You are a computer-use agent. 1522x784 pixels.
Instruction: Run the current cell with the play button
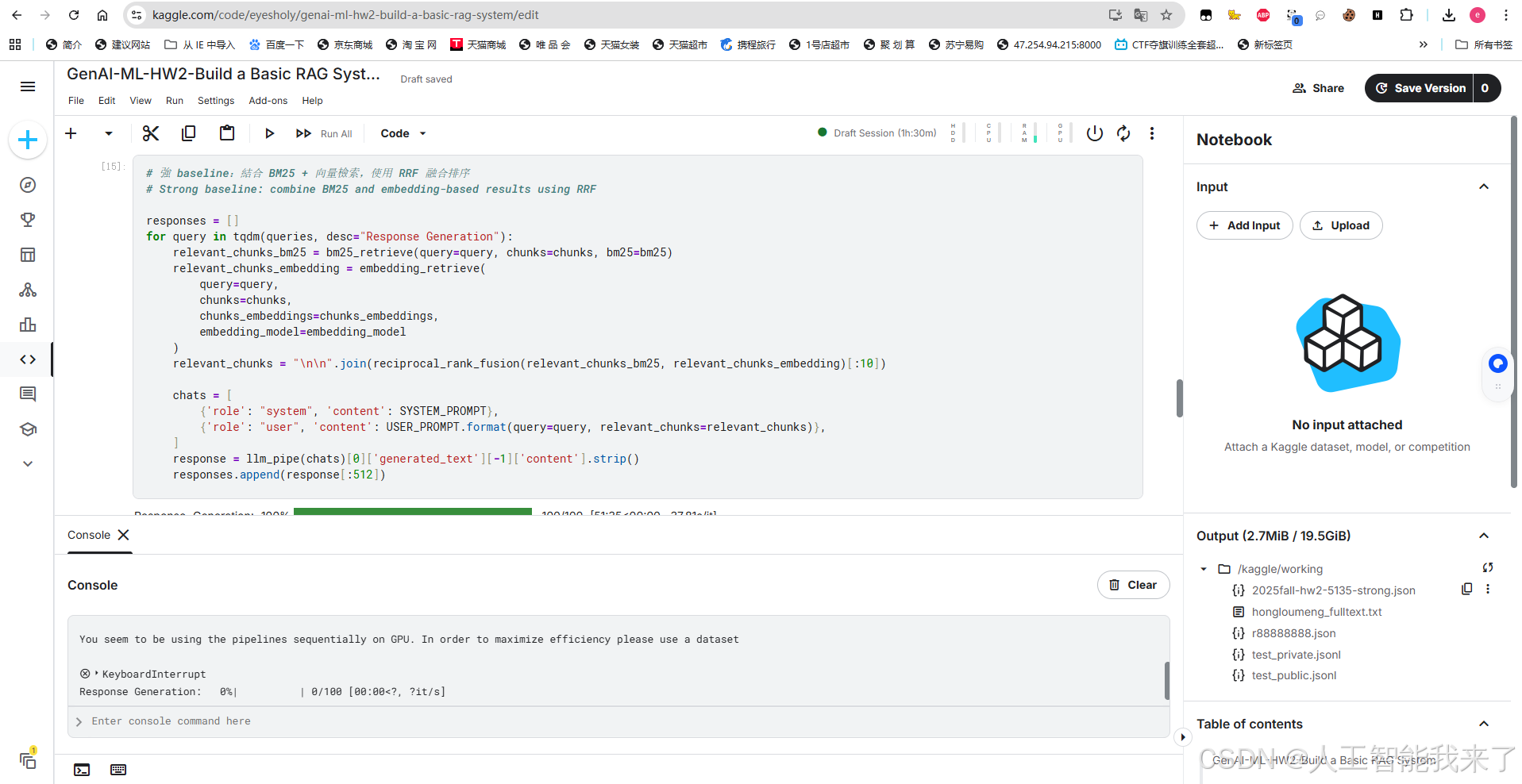(x=270, y=133)
